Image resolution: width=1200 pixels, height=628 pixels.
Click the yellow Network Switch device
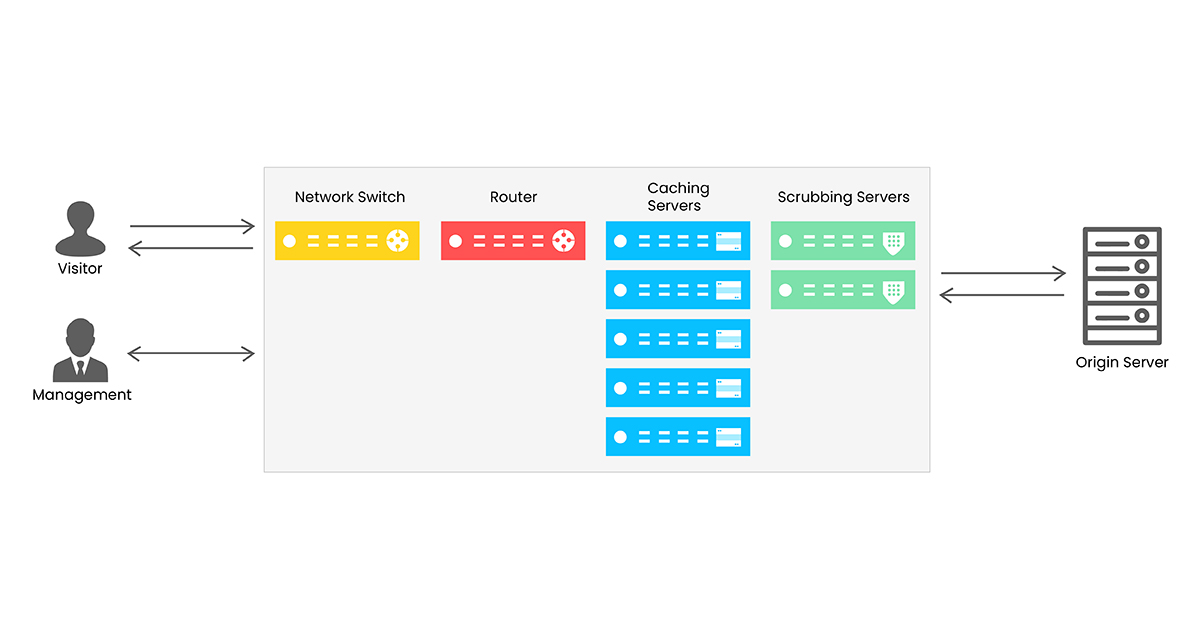tap(347, 241)
